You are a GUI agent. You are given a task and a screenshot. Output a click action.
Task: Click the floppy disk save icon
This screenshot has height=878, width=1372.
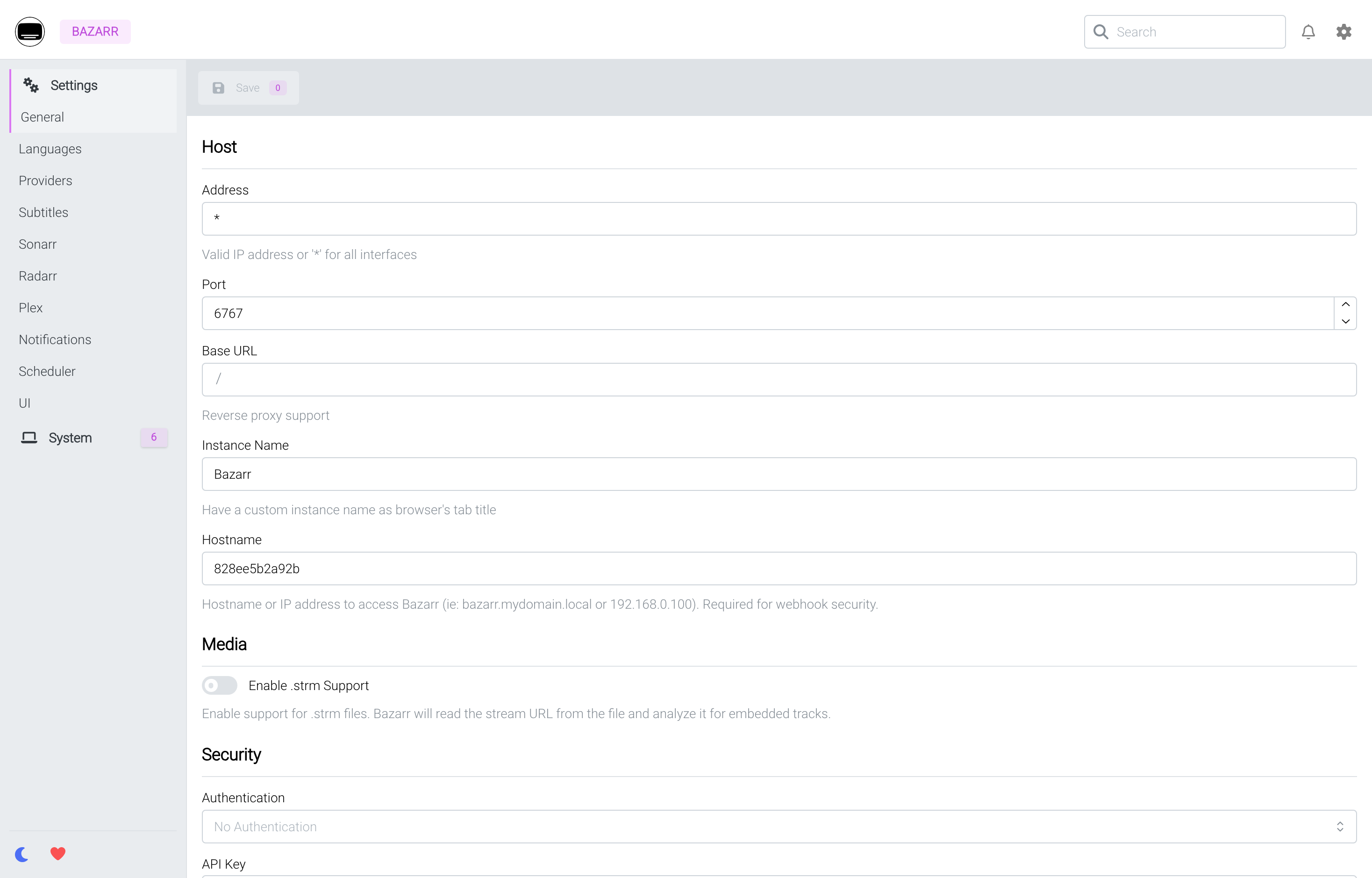[218, 88]
